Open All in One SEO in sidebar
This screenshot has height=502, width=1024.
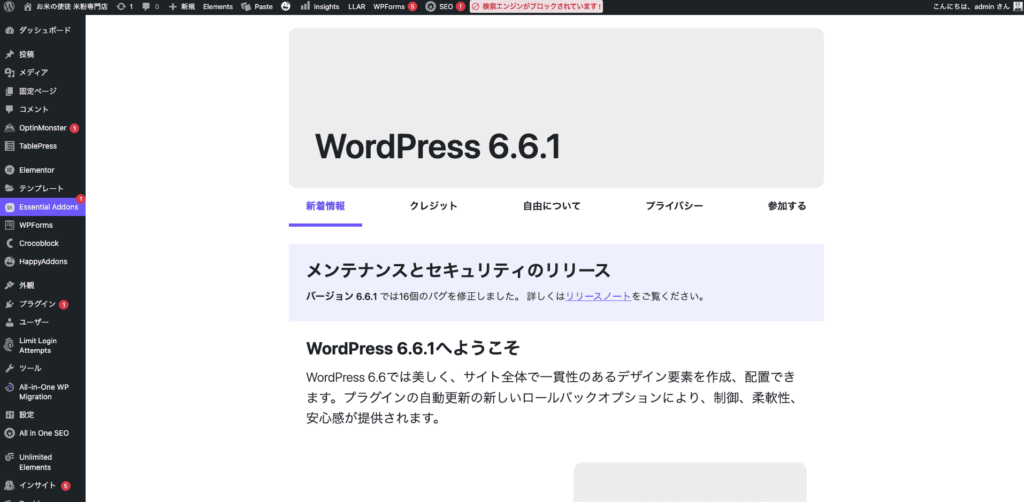click(42, 433)
